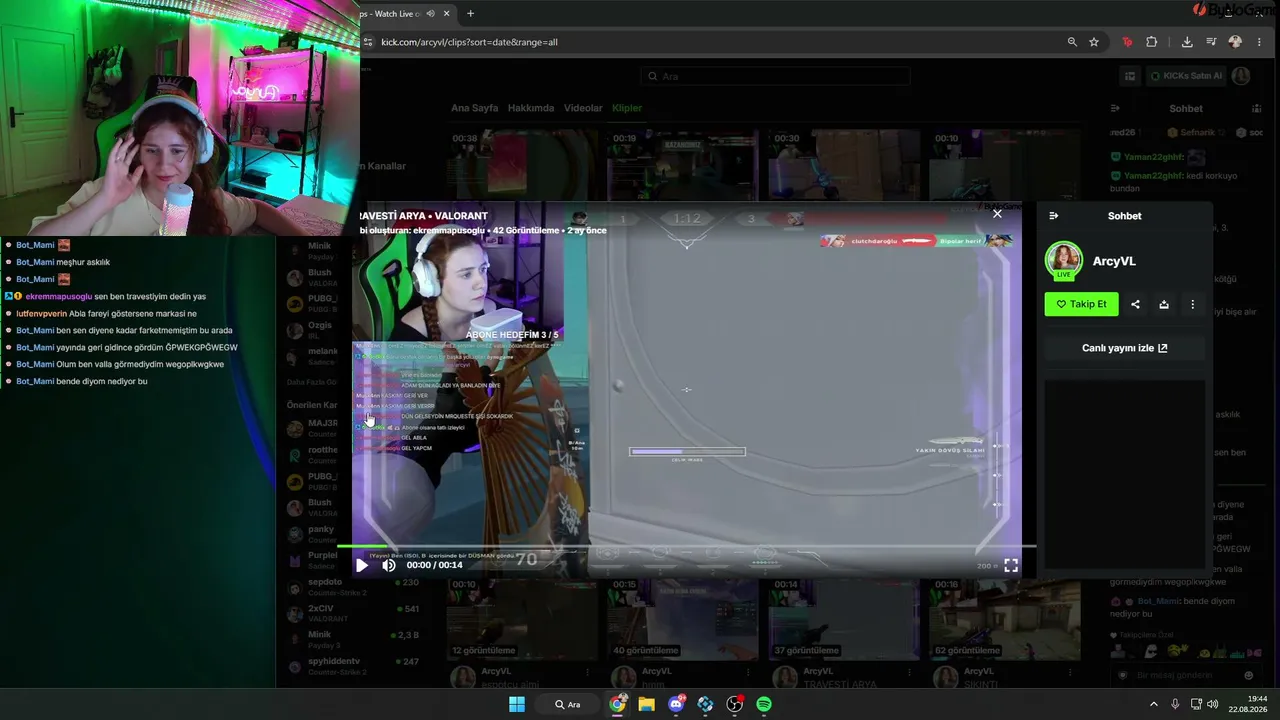Collapse the page chat using arrow icon
This screenshot has width=1280, height=720.
coord(1116,108)
